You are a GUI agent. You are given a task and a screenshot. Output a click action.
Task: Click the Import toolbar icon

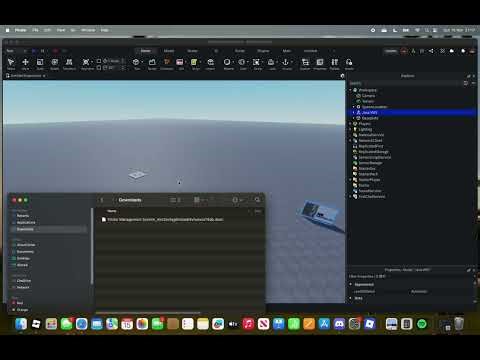click(210, 62)
